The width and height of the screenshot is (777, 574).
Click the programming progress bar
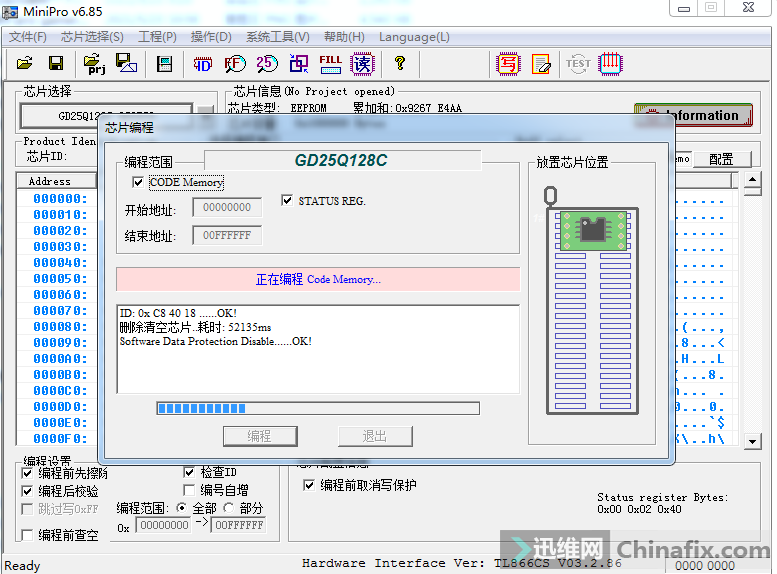tap(318, 408)
